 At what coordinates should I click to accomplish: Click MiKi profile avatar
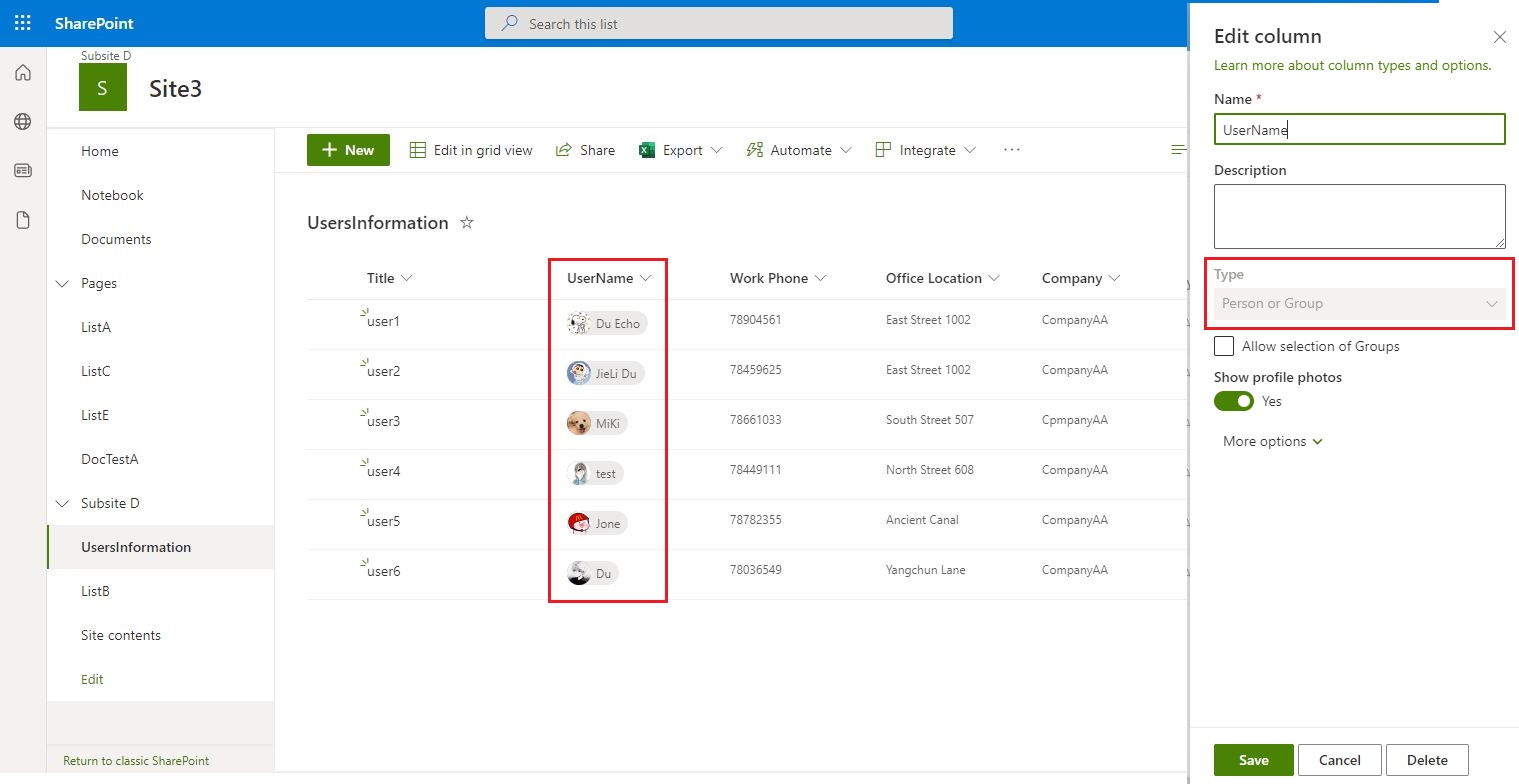(578, 423)
